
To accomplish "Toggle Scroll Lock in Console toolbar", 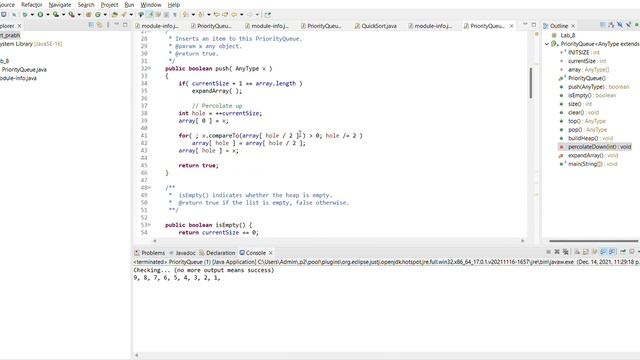I will tap(586, 252).
